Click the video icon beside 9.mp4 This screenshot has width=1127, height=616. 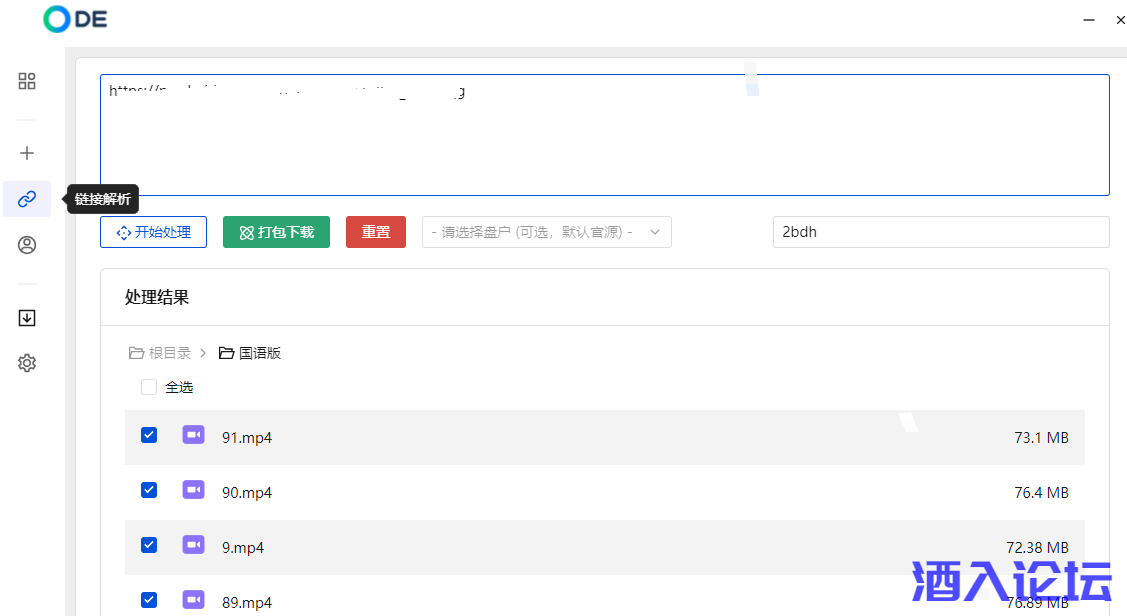click(193, 545)
